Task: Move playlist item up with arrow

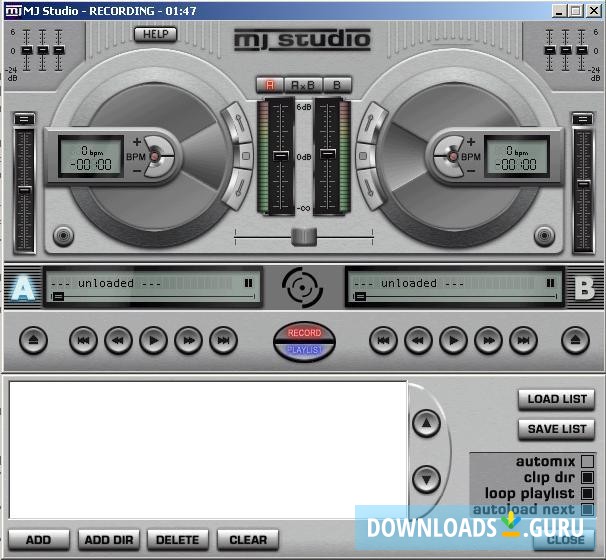Action: 426,423
